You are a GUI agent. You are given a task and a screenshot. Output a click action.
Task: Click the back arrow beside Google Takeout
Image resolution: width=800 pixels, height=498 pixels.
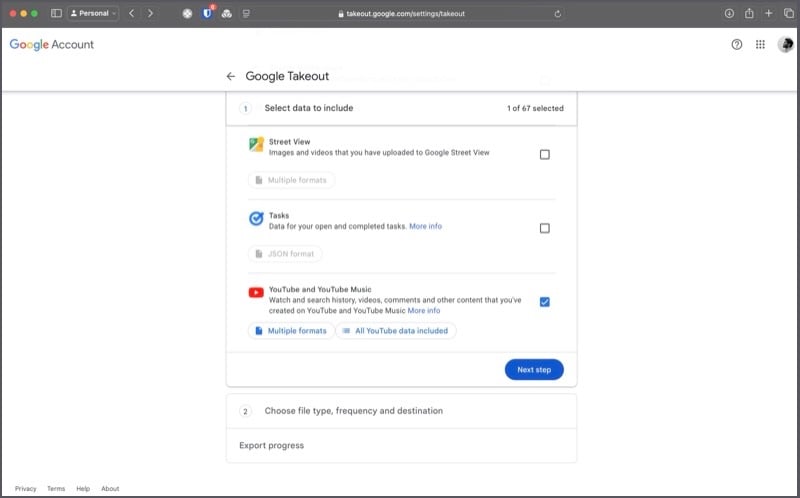coord(231,76)
